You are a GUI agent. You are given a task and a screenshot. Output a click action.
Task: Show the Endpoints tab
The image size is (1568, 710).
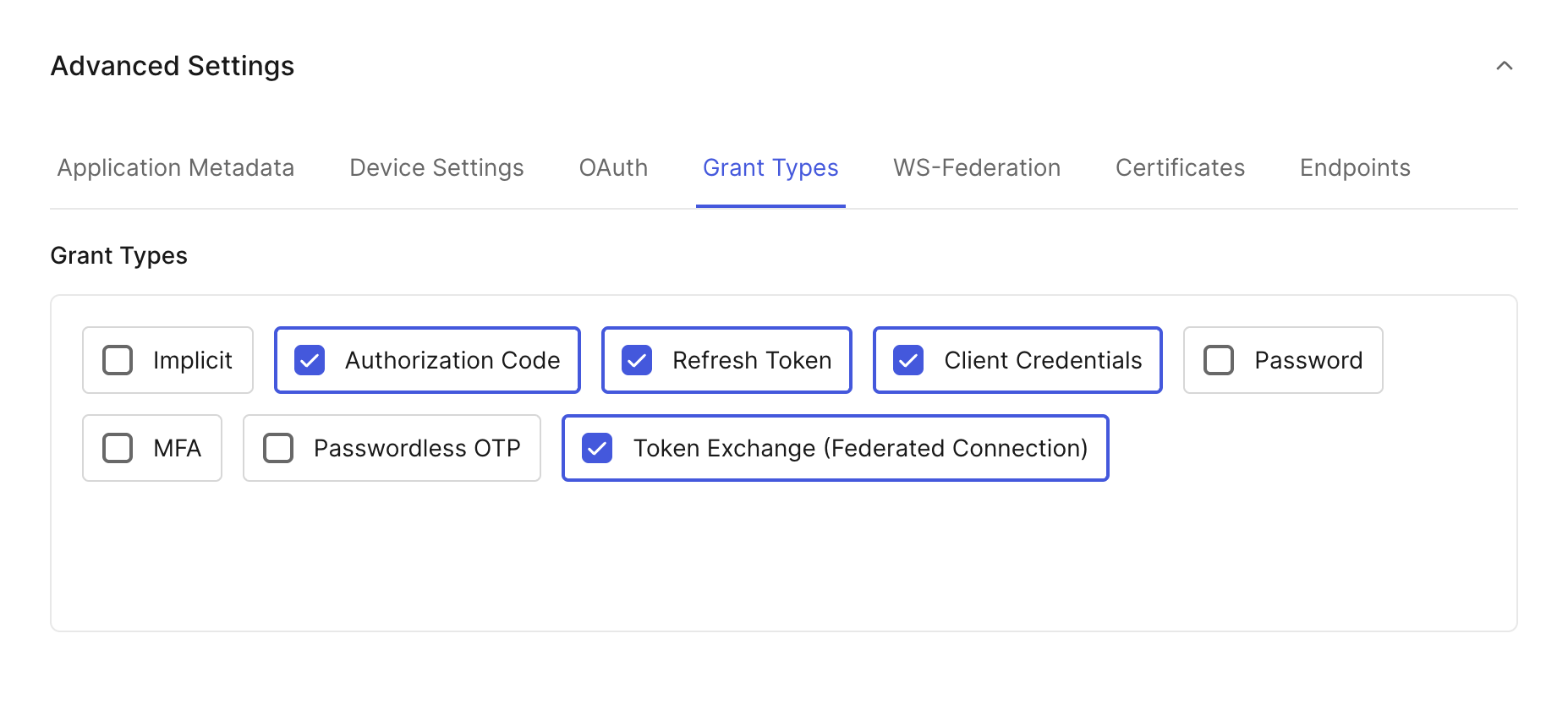point(1355,168)
